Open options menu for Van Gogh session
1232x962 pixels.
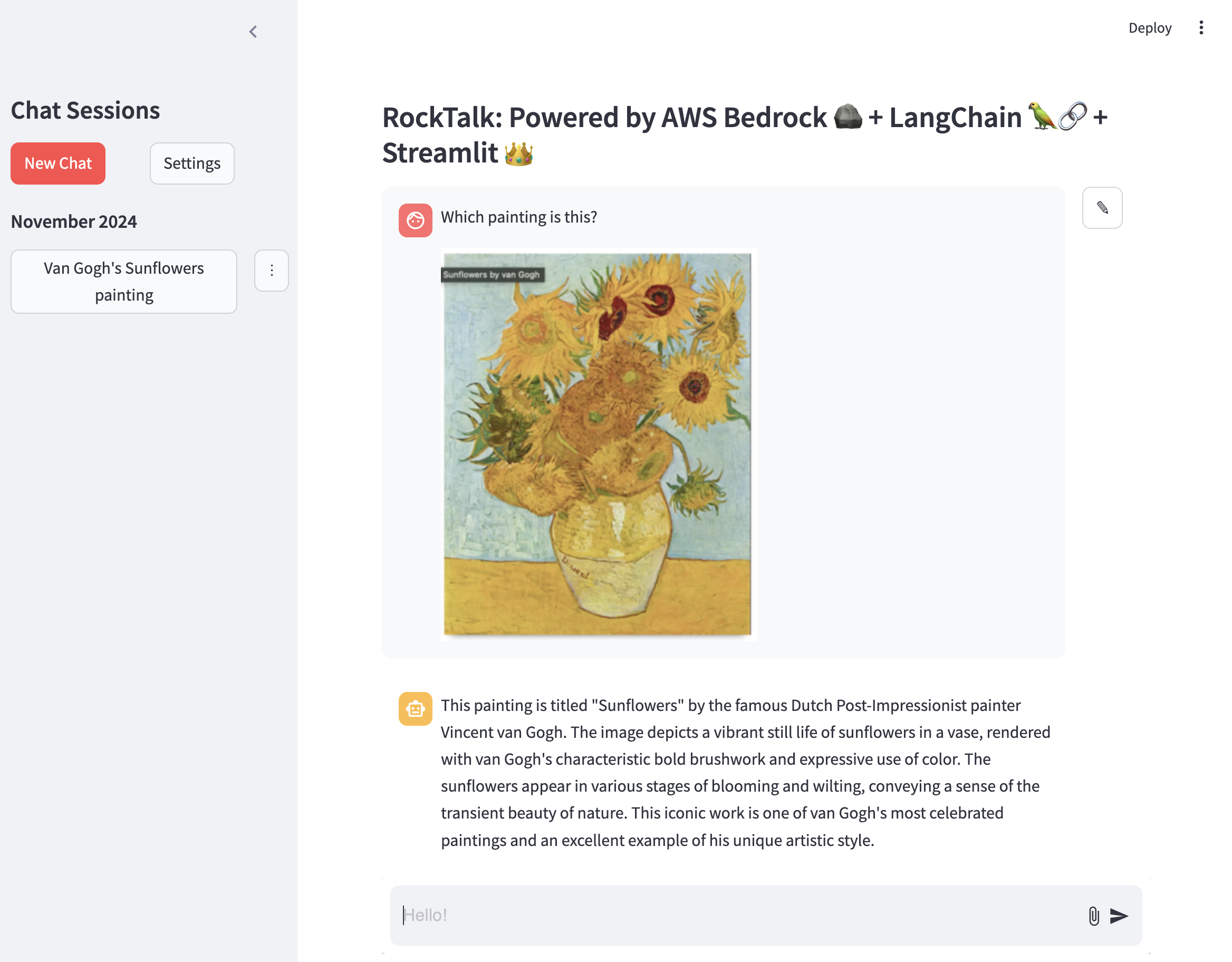271,271
